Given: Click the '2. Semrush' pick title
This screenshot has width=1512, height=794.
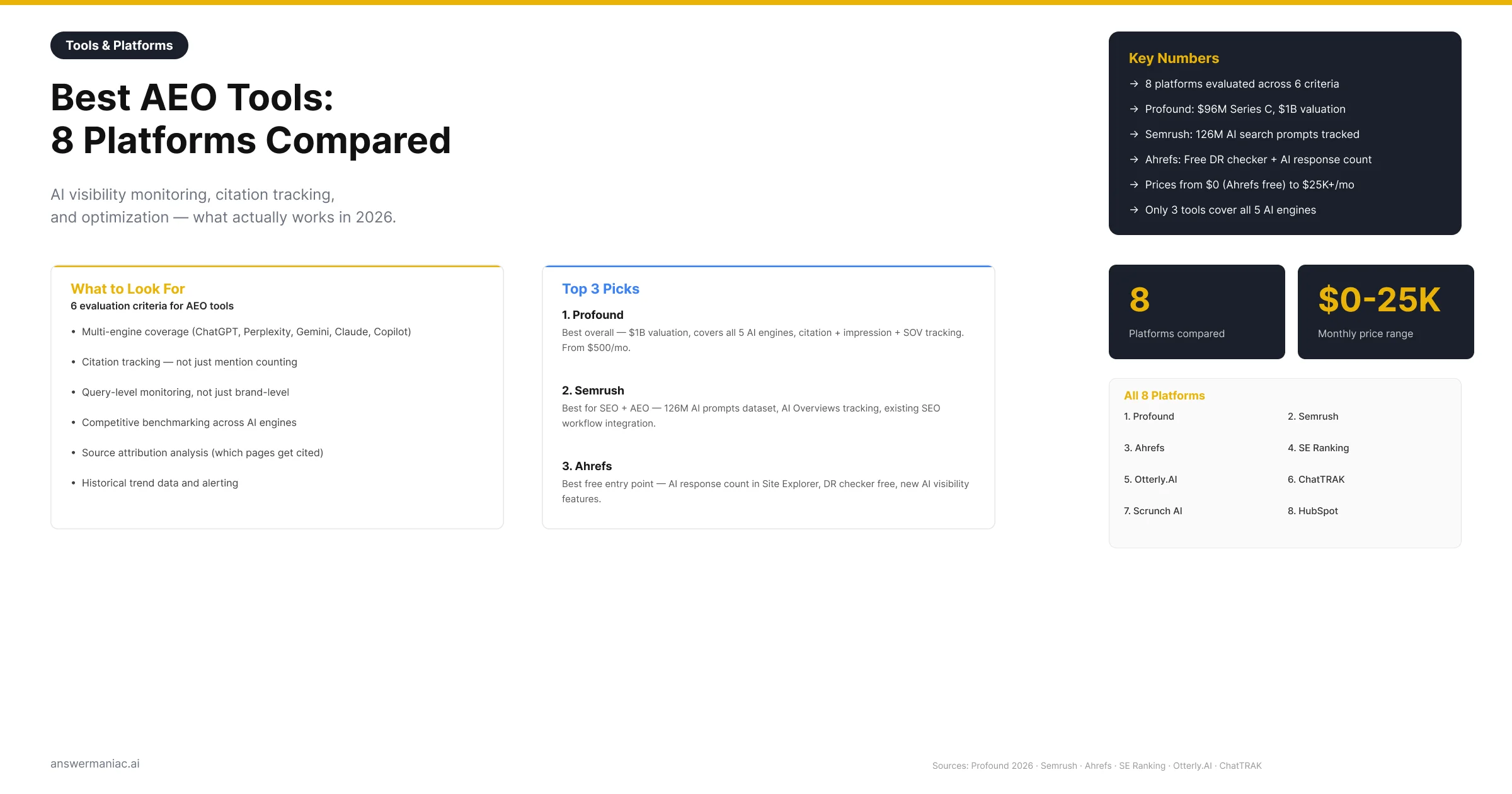Looking at the screenshot, I should point(593,391).
